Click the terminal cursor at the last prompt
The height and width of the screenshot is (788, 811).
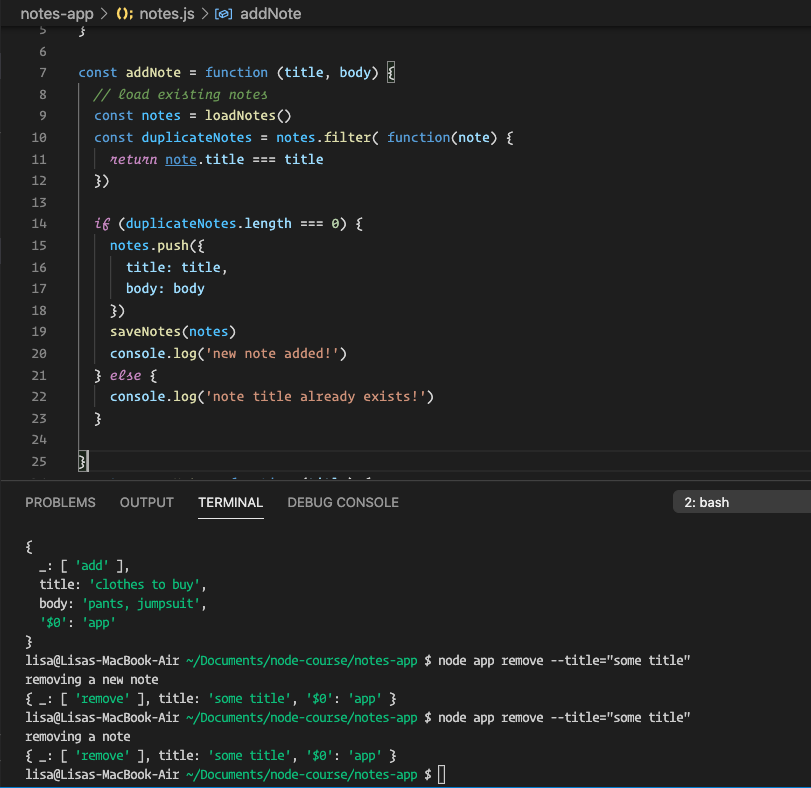click(x=441, y=775)
